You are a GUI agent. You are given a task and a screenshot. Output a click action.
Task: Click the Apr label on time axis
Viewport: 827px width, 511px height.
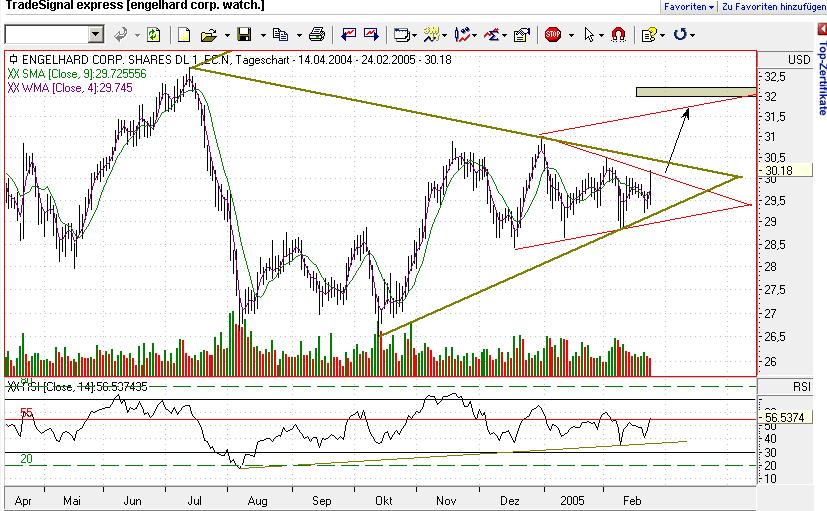point(23,500)
